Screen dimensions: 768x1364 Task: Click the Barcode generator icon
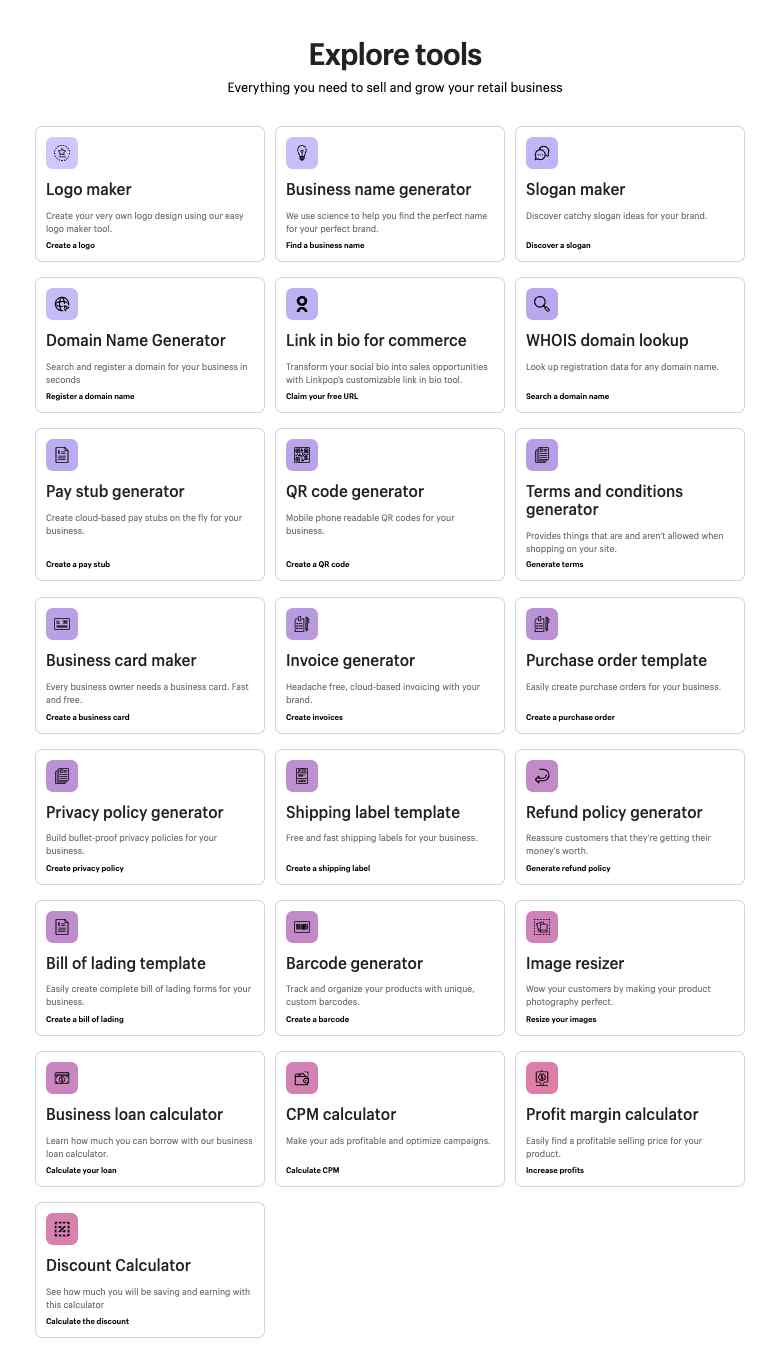click(x=302, y=927)
